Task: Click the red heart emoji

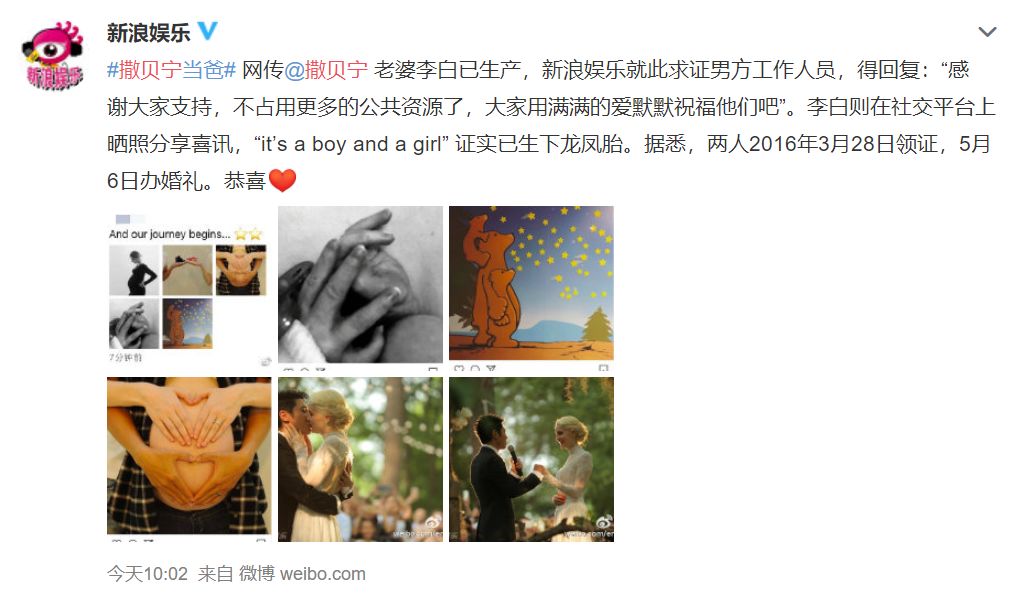Action: (x=282, y=180)
